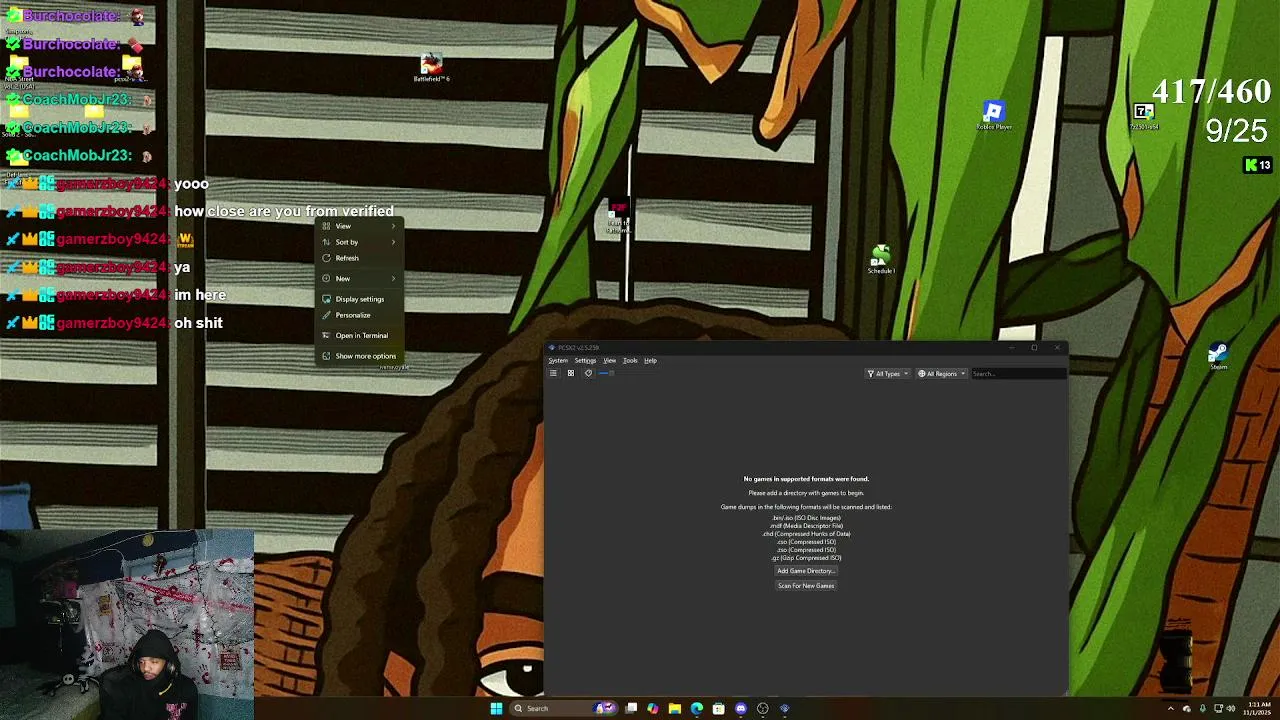Switch PCSX2 to game list view

pyautogui.click(x=553, y=373)
